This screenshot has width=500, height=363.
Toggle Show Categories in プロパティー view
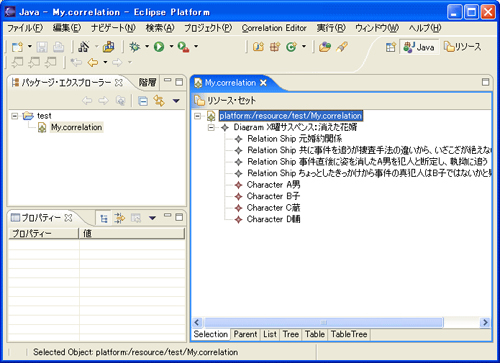click(x=104, y=218)
